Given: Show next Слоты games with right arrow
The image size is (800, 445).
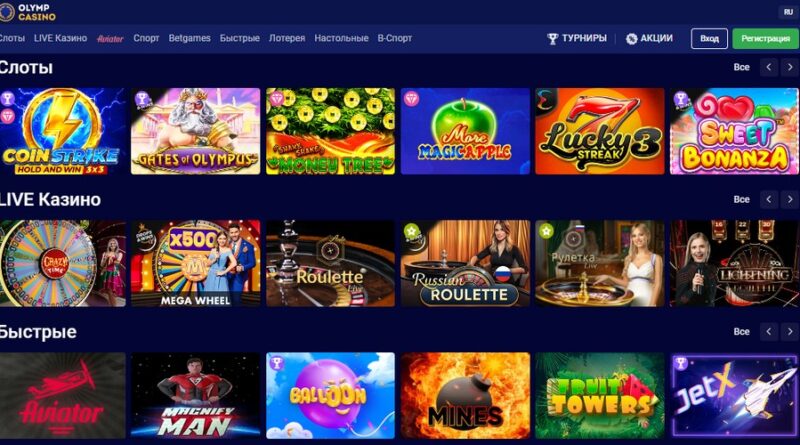Looking at the screenshot, I should click(790, 67).
